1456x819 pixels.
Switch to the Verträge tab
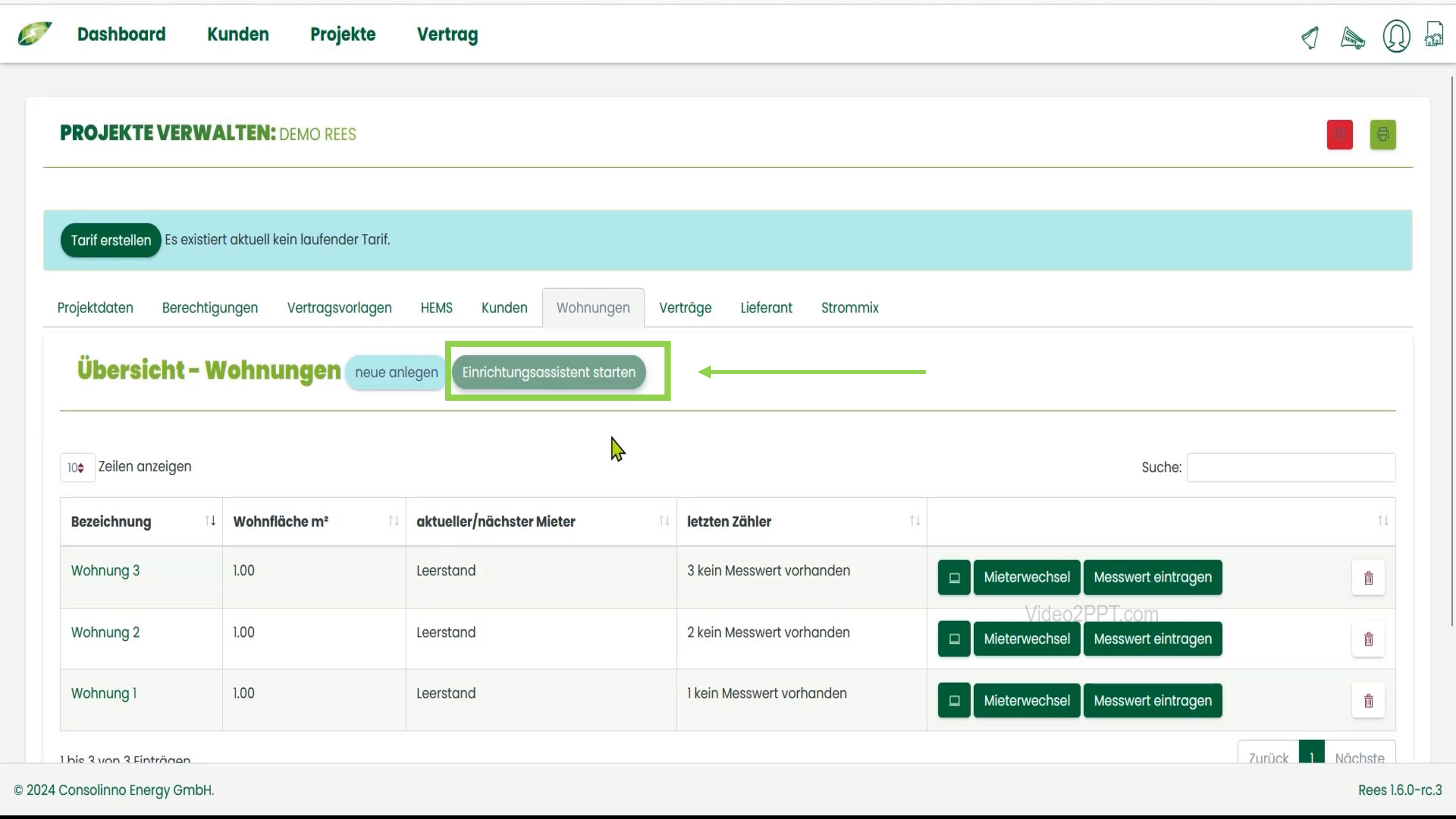684,308
